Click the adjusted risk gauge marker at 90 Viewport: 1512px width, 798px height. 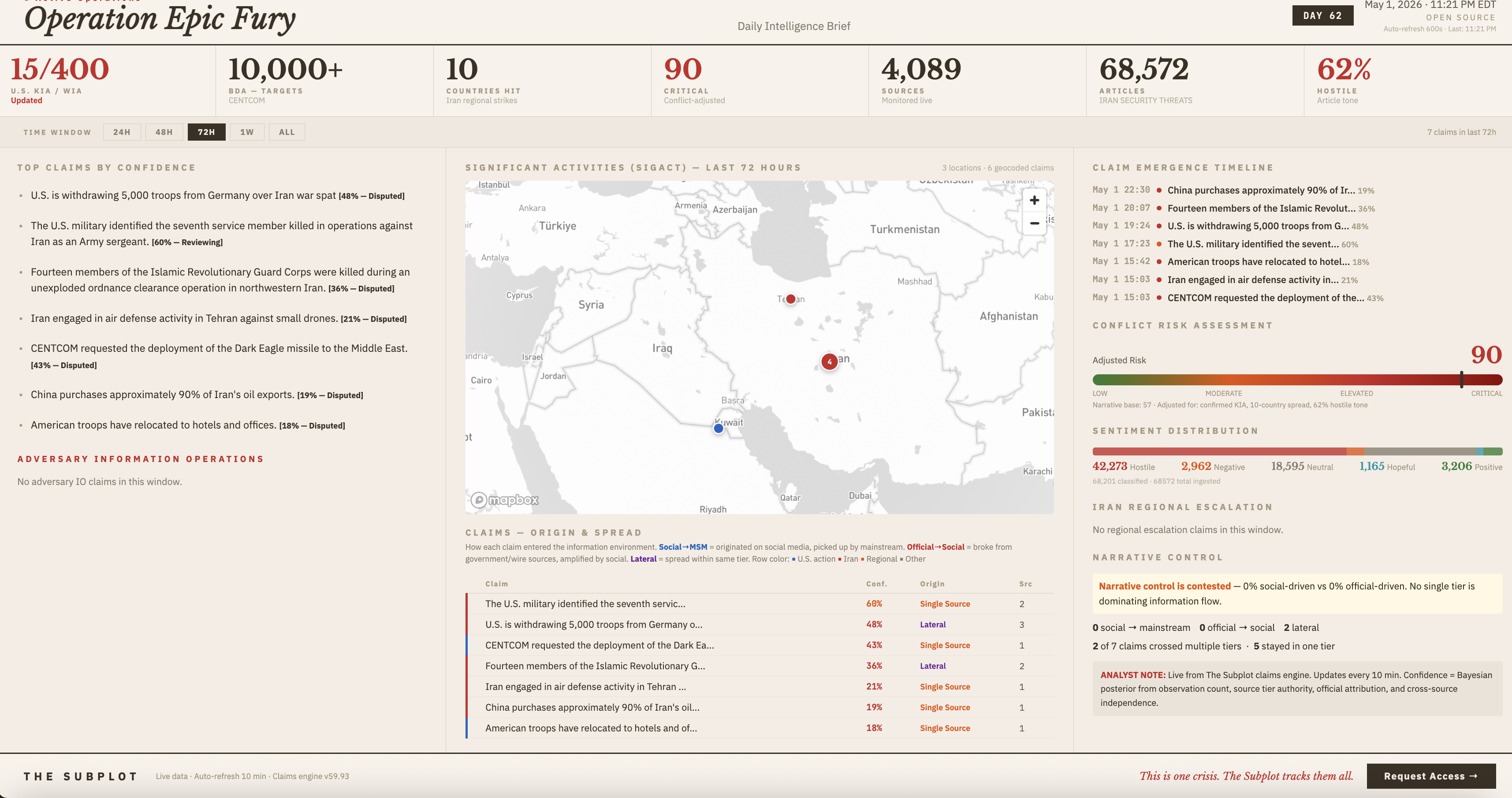(x=1461, y=379)
